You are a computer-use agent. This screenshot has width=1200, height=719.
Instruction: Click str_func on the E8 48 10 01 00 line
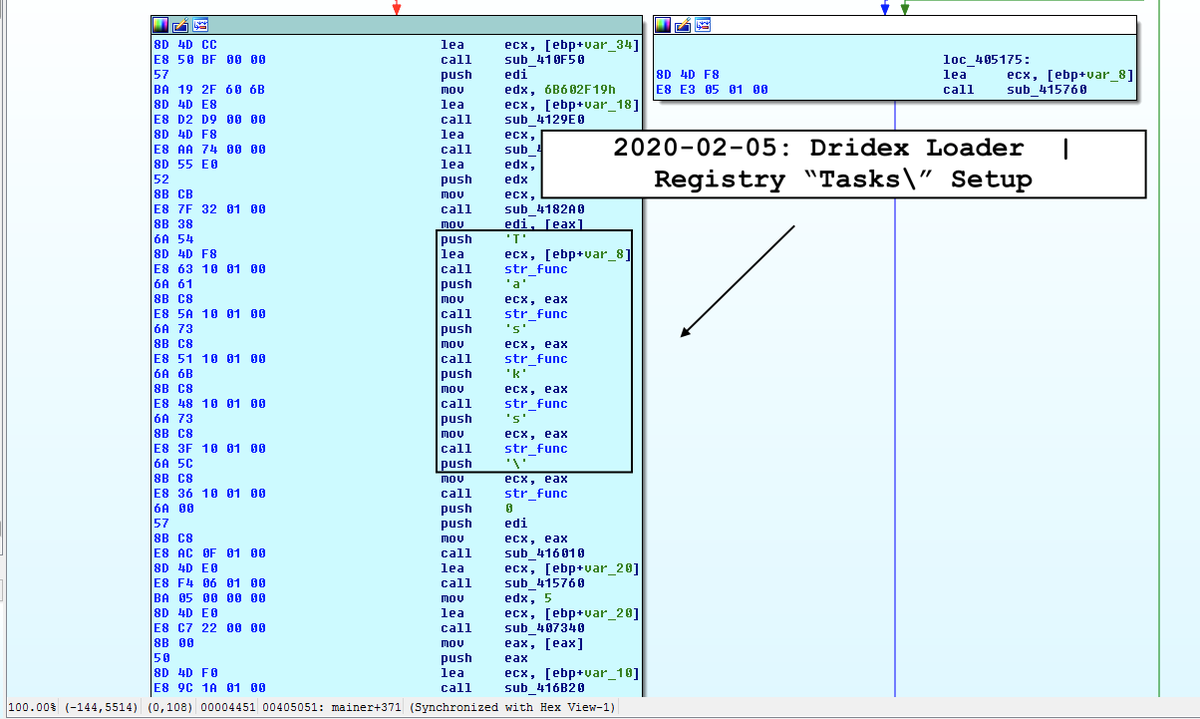point(536,404)
